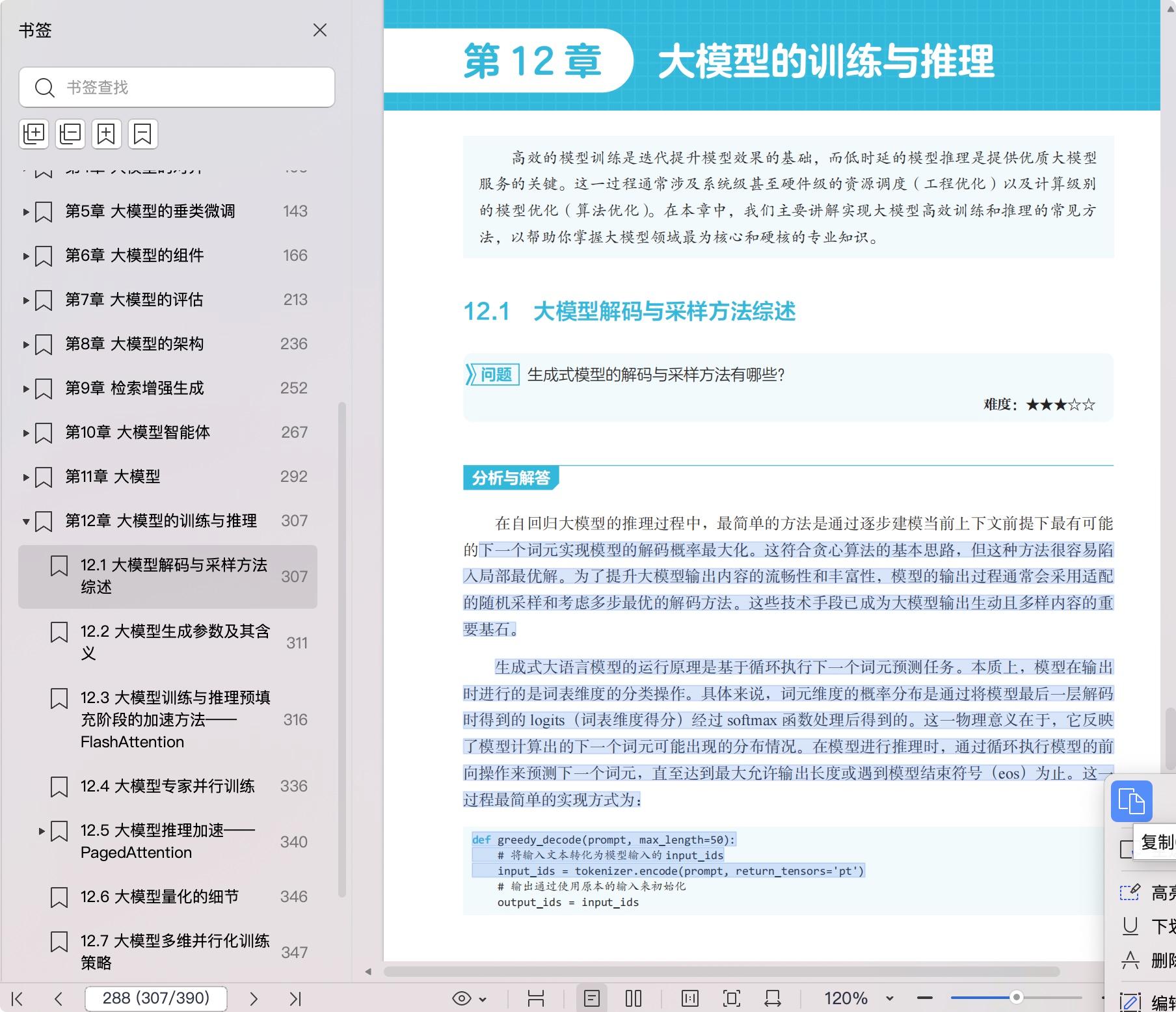1176x1012 pixels.
Task: Jump to the first page
Action: (17, 998)
